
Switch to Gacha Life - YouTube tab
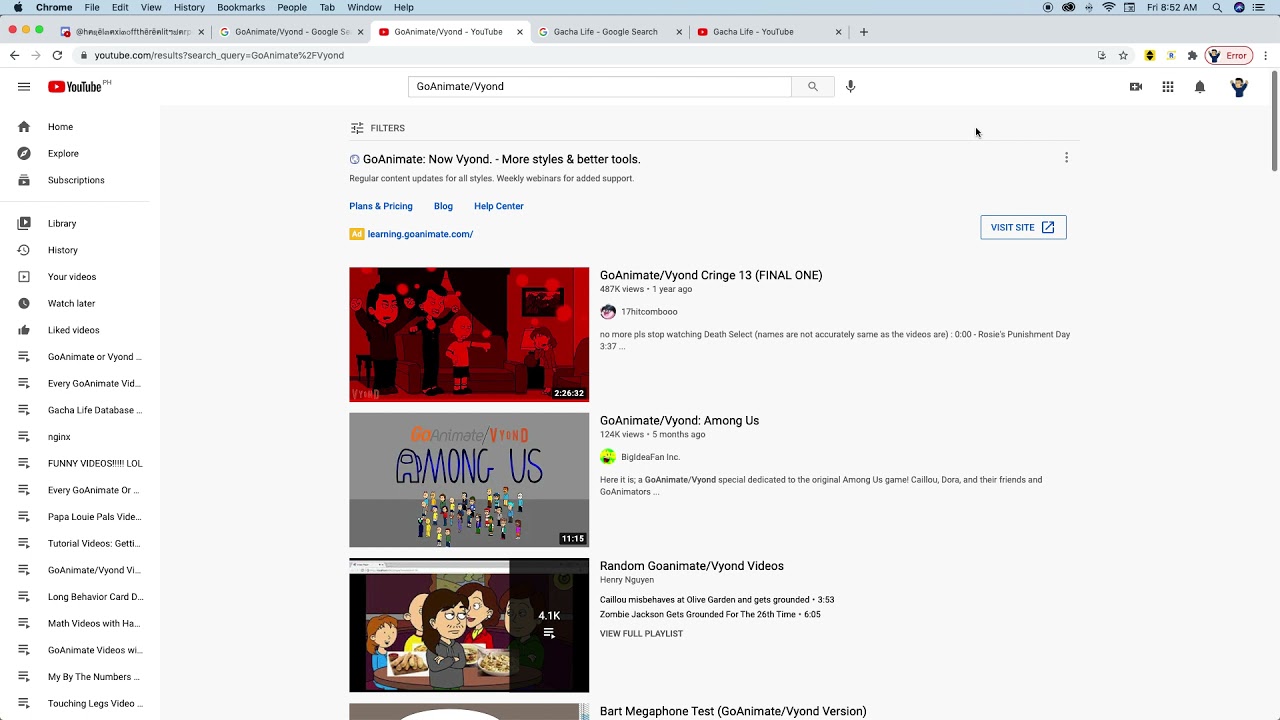pos(768,32)
